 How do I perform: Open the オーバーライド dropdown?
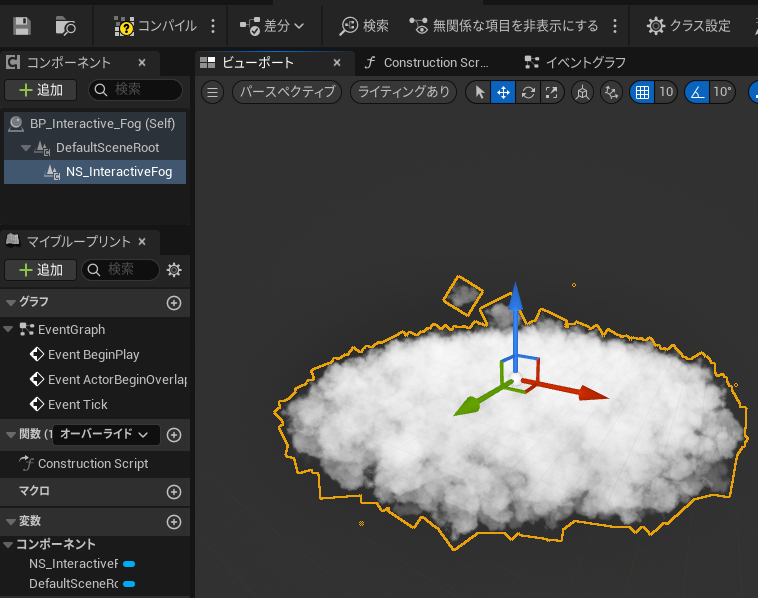pos(105,434)
